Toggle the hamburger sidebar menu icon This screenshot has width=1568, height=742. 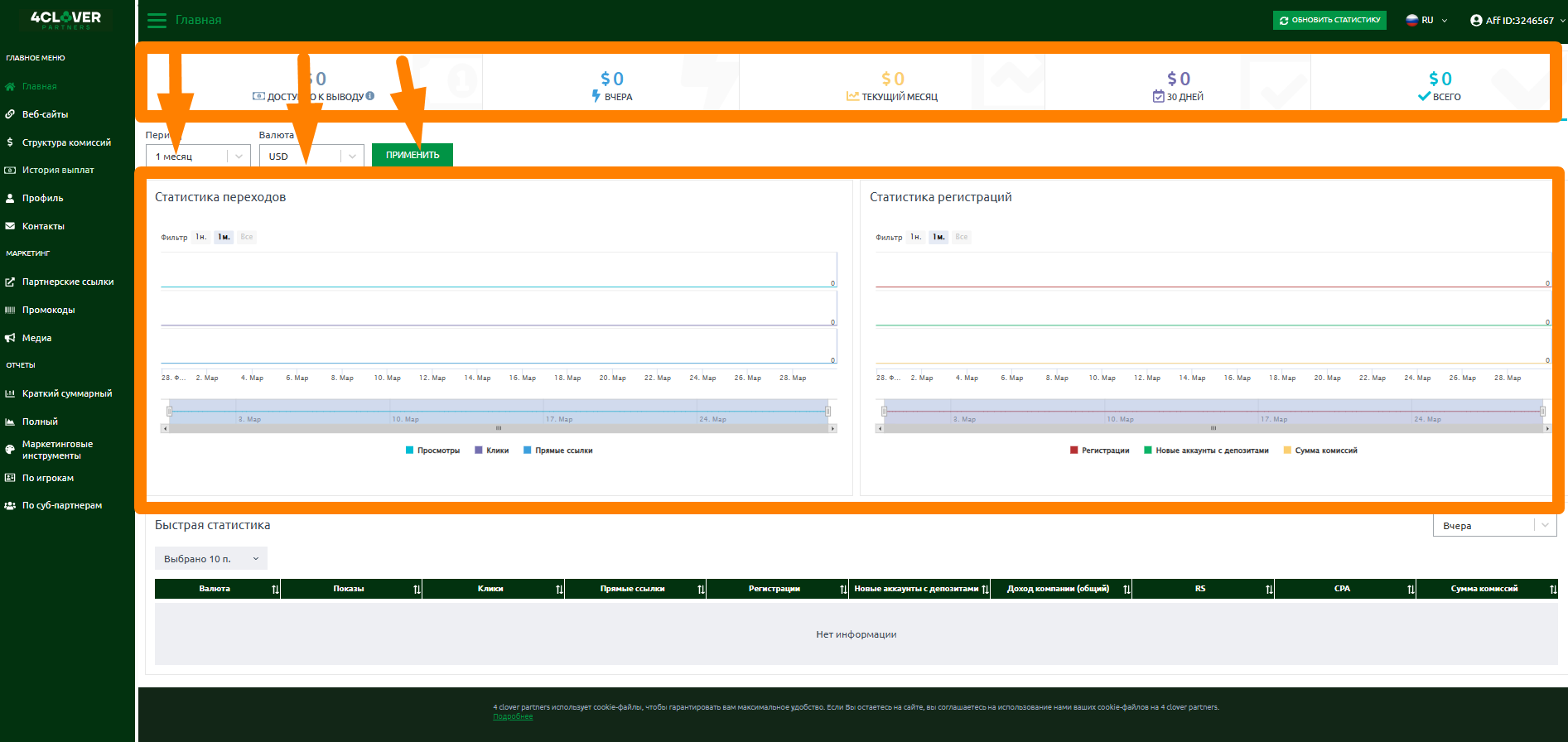coord(157,20)
